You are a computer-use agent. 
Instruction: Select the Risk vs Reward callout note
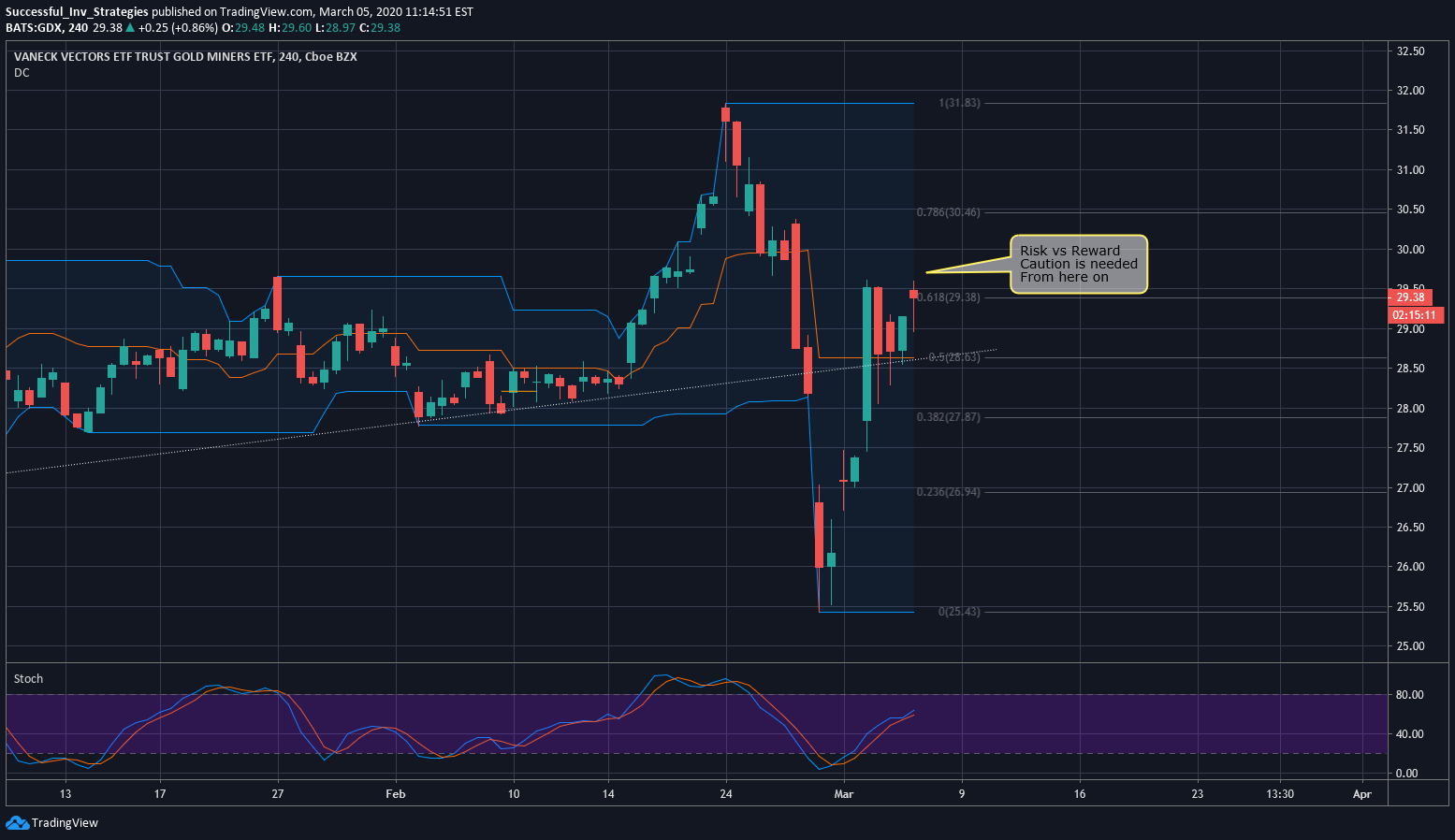1079,264
